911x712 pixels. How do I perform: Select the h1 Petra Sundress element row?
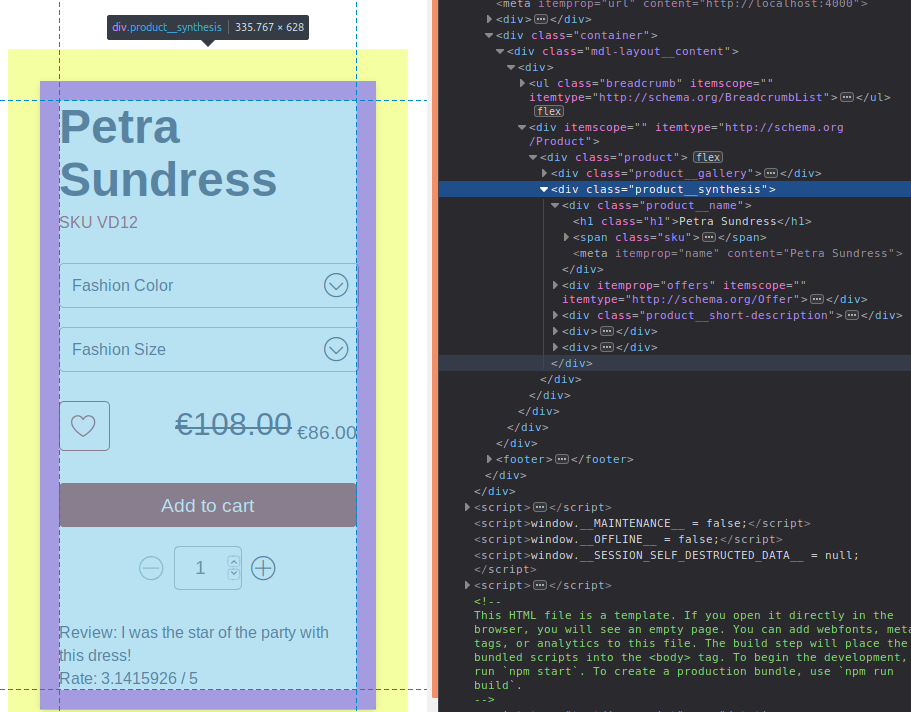pos(692,221)
